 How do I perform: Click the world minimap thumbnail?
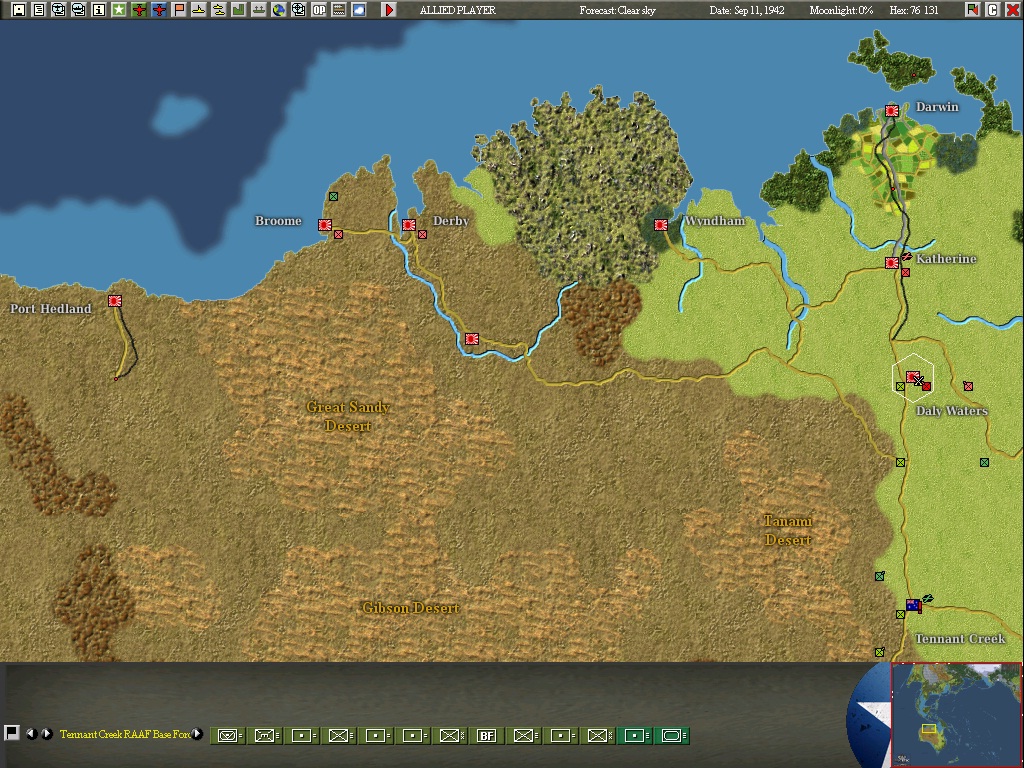click(956, 715)
